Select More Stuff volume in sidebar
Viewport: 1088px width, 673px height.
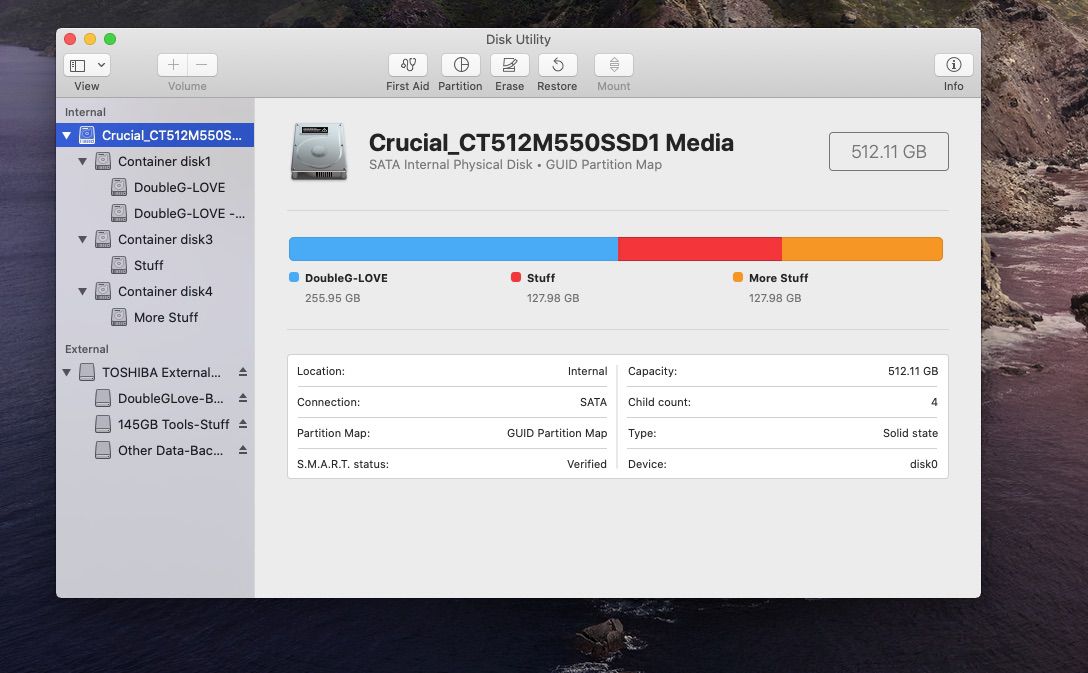click(165, 317)
